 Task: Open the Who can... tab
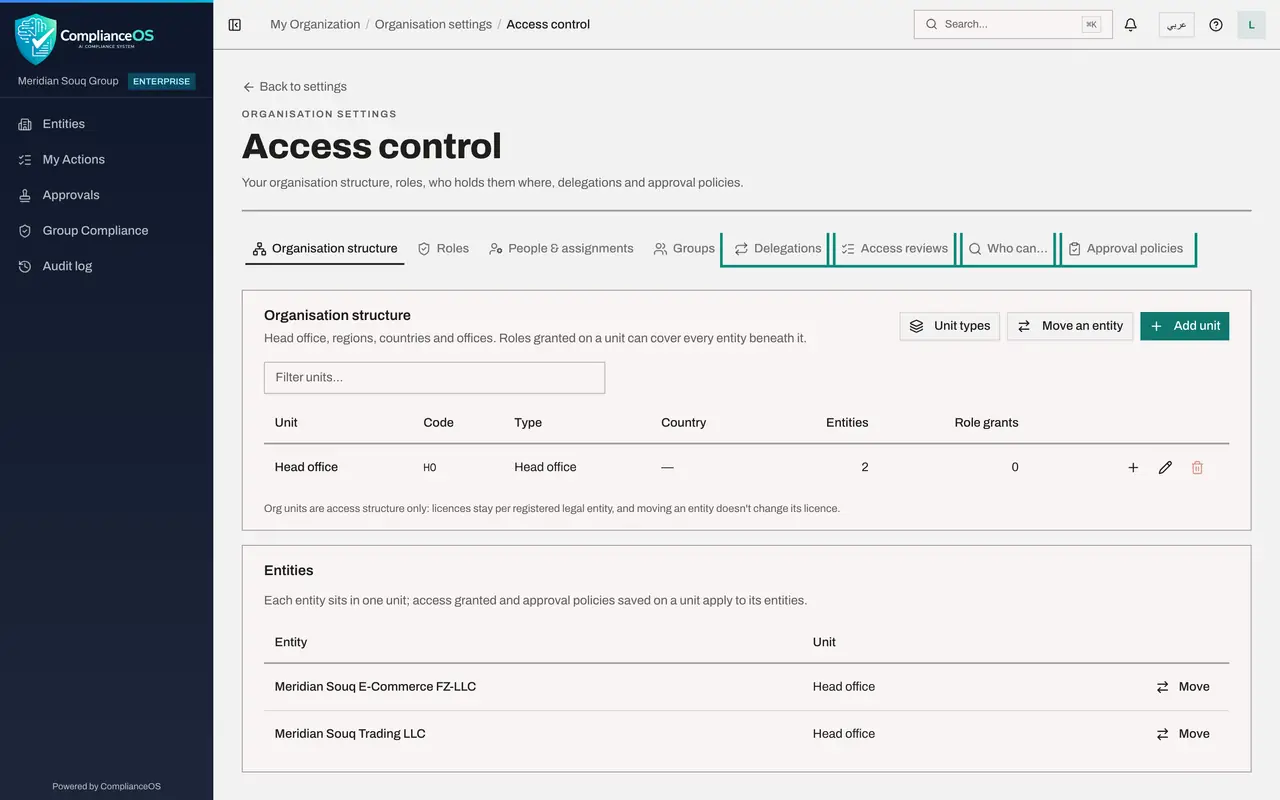click(1007, 248)
